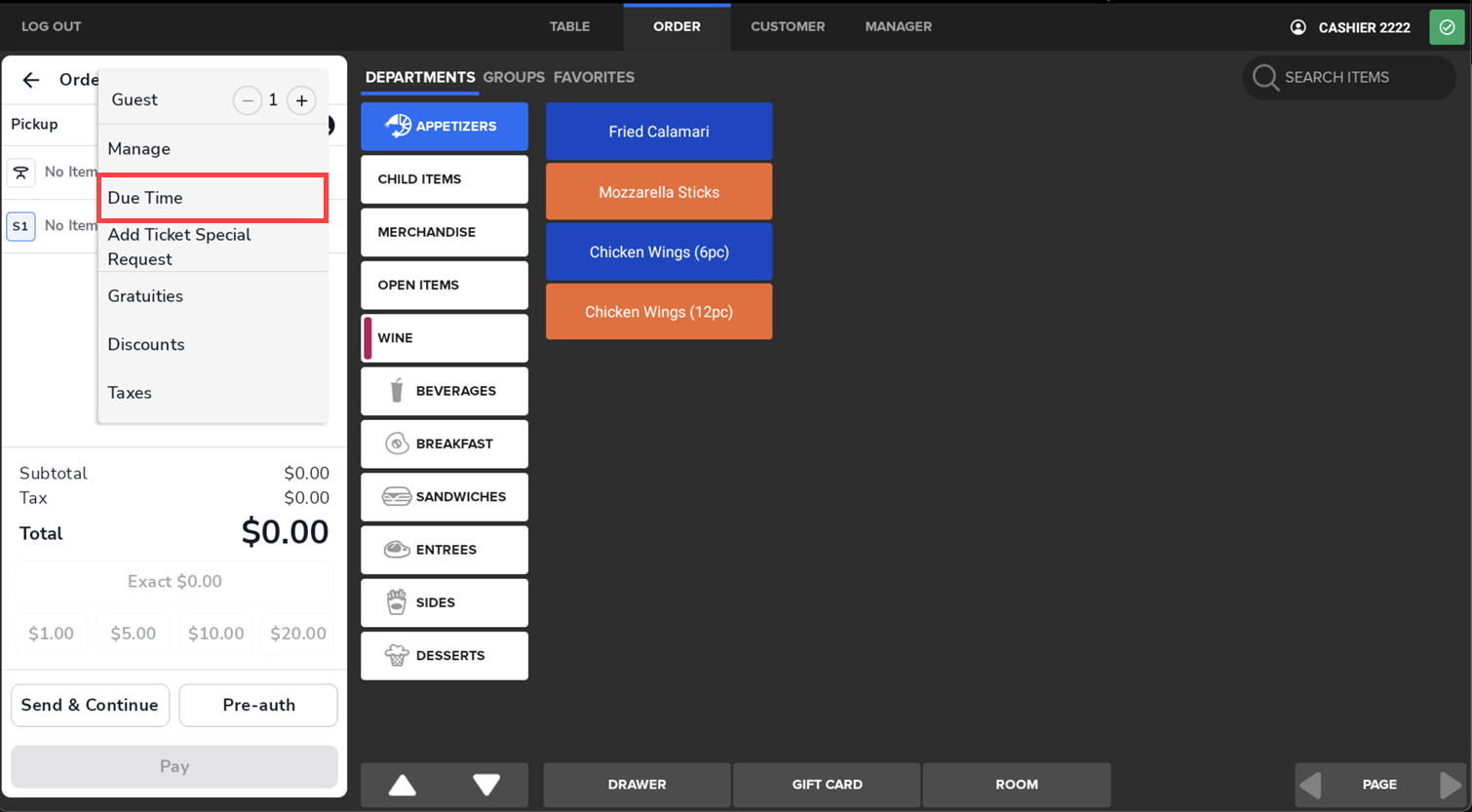1472x812 pixels.
Task: Click the Pre-auth button
Action: [258, 705]
